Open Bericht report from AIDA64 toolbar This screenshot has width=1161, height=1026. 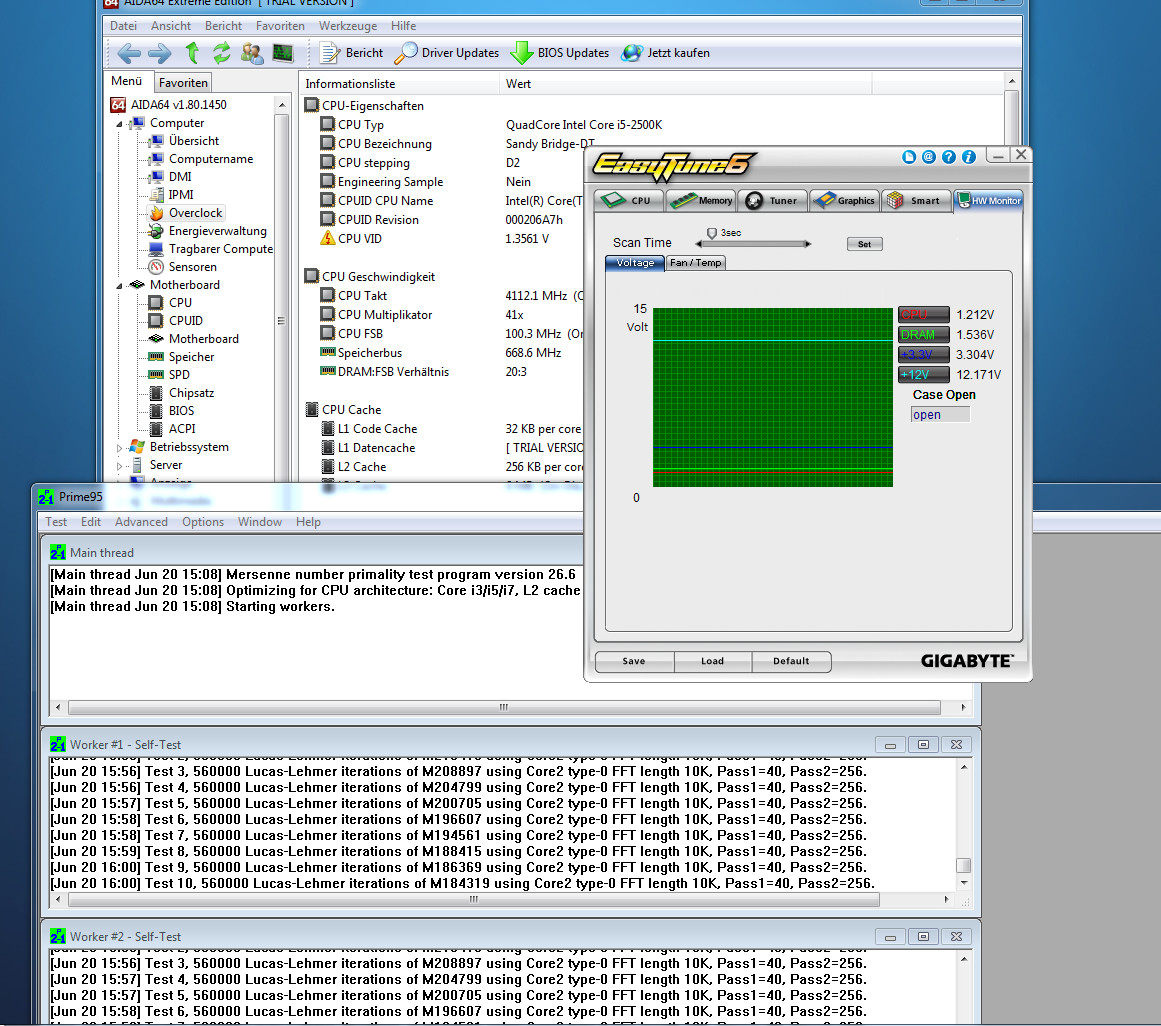[351, 53]
